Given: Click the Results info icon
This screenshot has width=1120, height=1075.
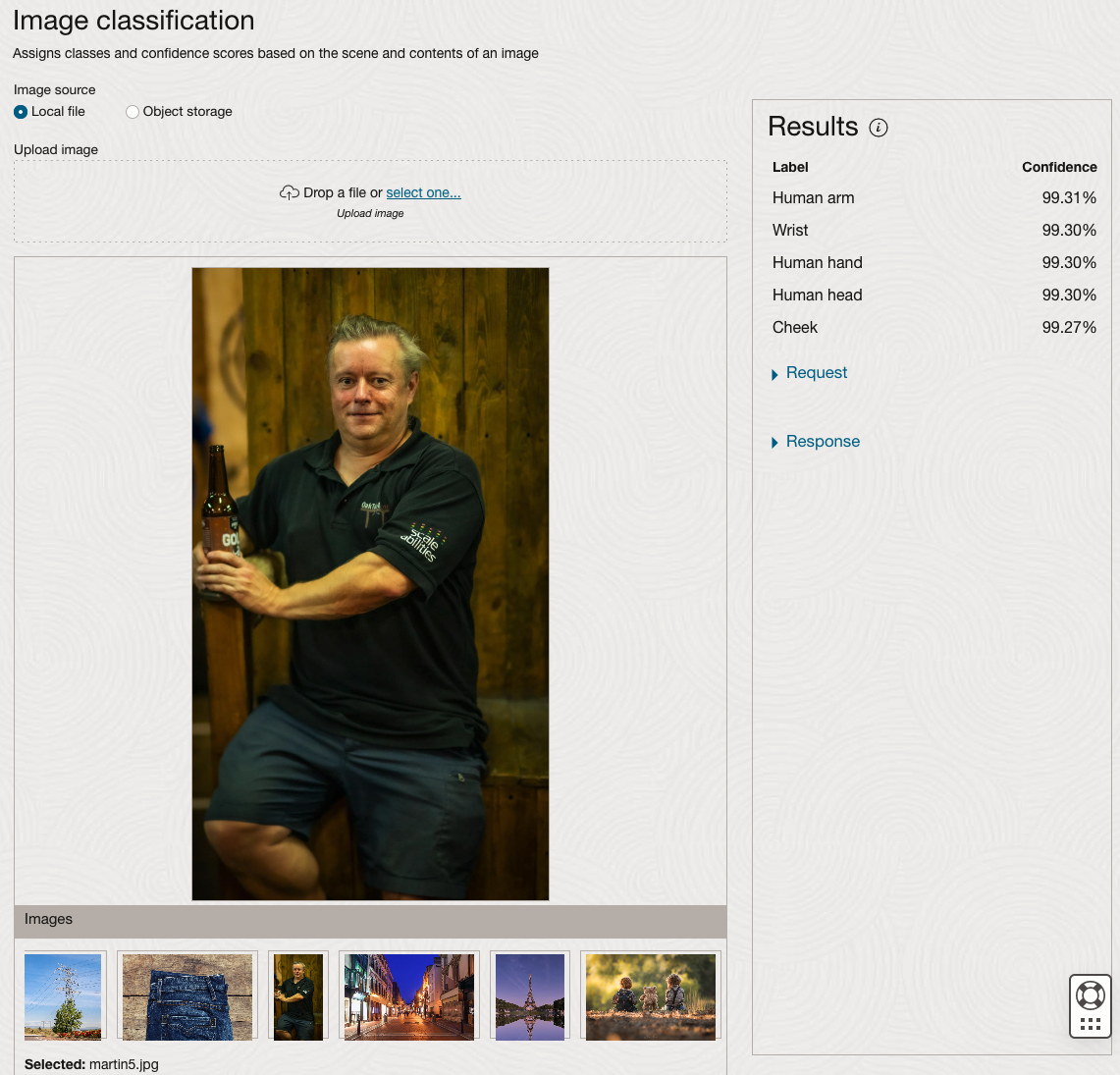Looking at the screenshot, I should pyautogui.click(x=879, y=128).
